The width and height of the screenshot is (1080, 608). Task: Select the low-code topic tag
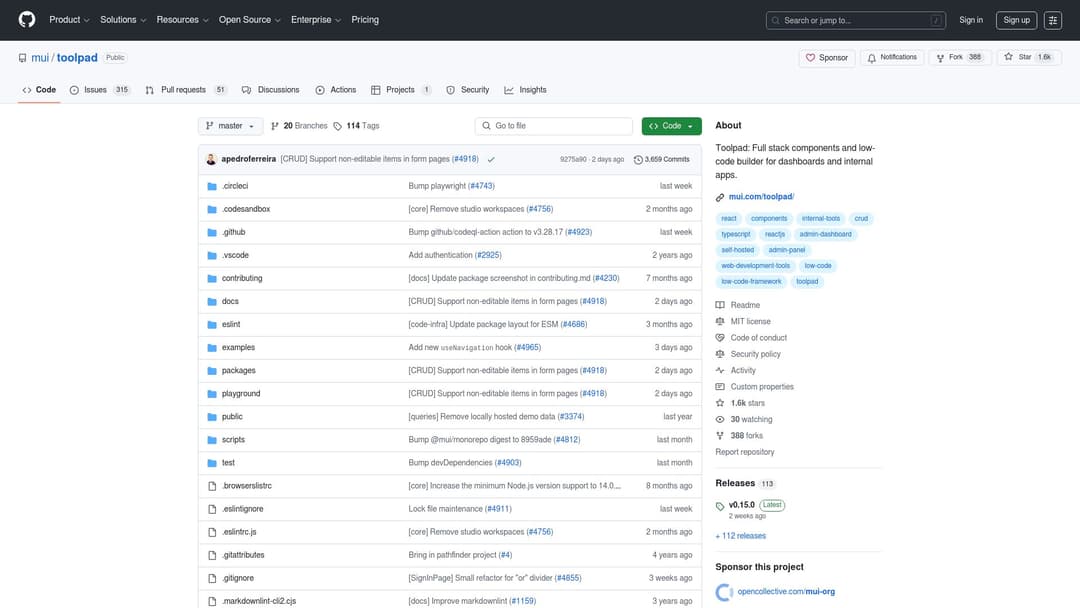818,266
